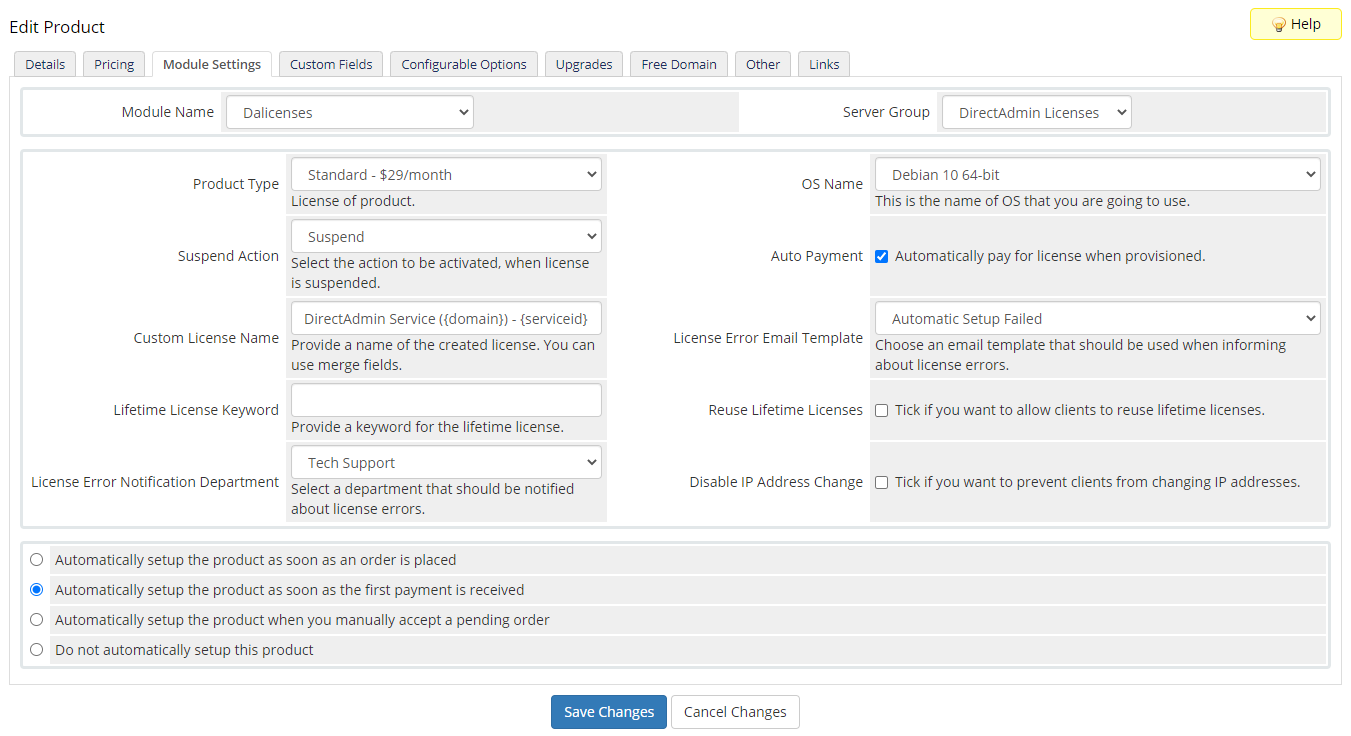The height and width of the screenshot is (736, 1351).
Task: Go to the Free Domain tab
Action: click(x=679, y=64)
